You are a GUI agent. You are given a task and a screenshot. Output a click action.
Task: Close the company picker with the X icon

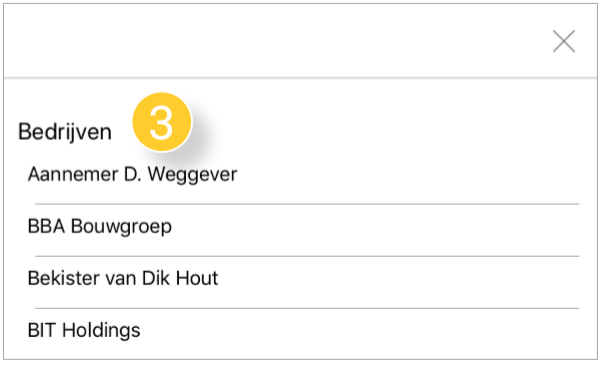pos(563,41)
